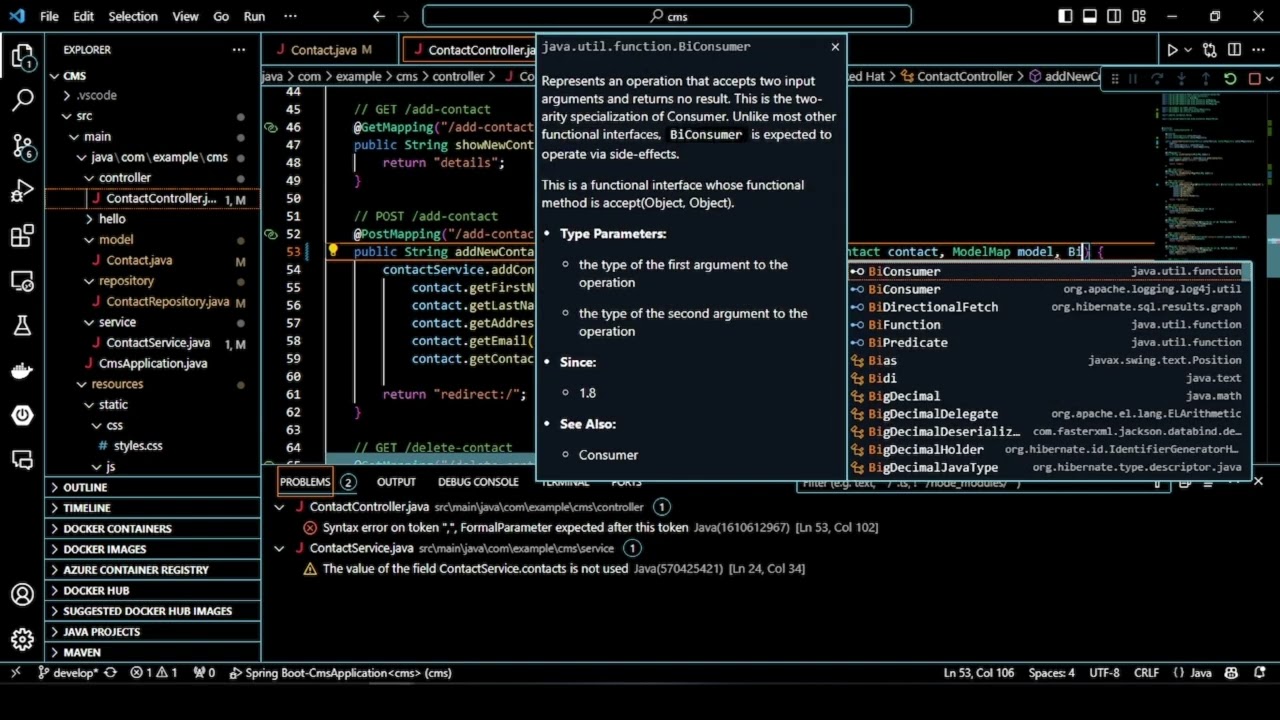1280x720 pixels.
Task: Click the debug Step Over icon
Action: click(1157, 79)
